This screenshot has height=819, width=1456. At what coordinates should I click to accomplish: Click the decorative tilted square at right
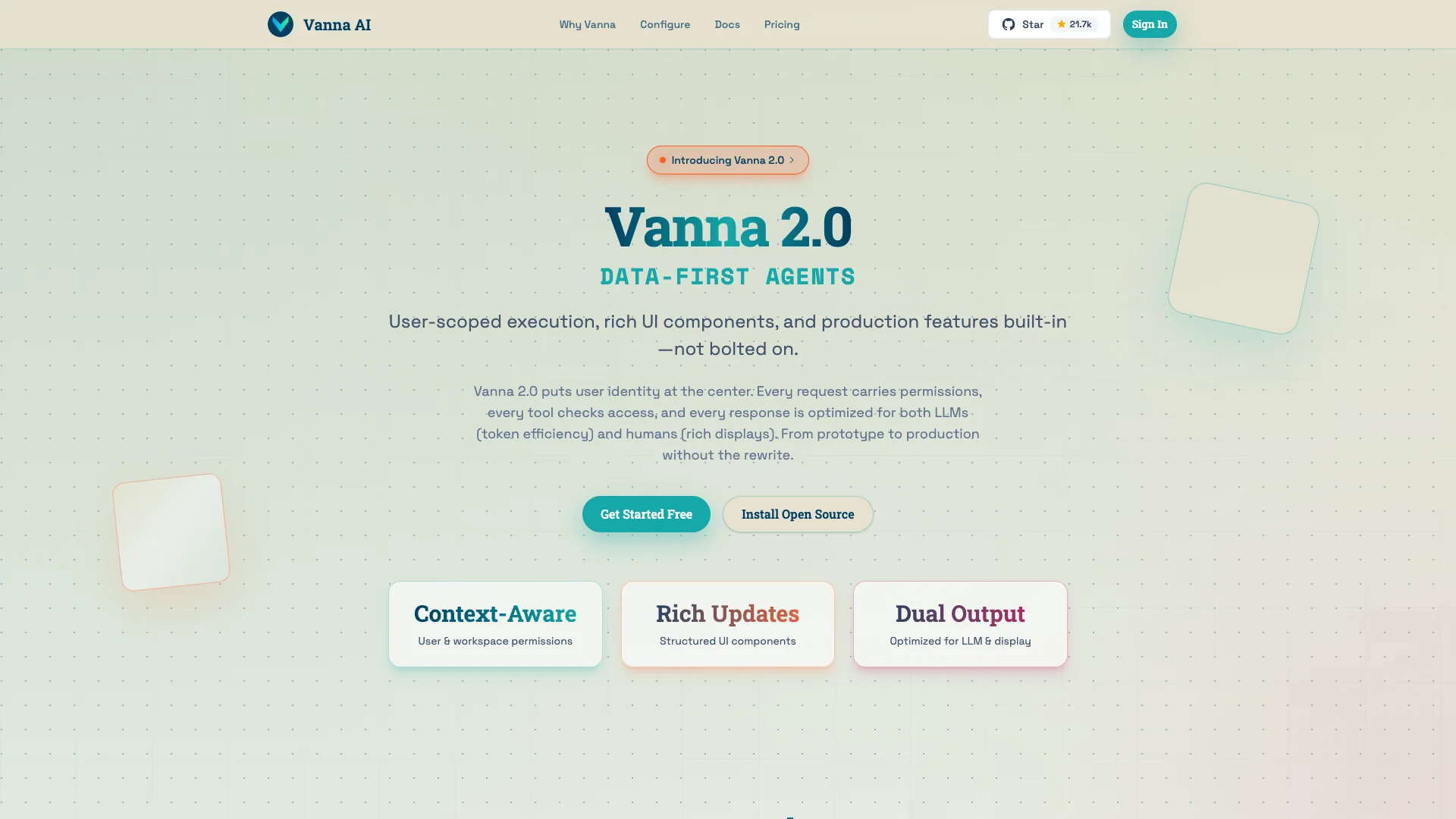tap(1244, 259)
